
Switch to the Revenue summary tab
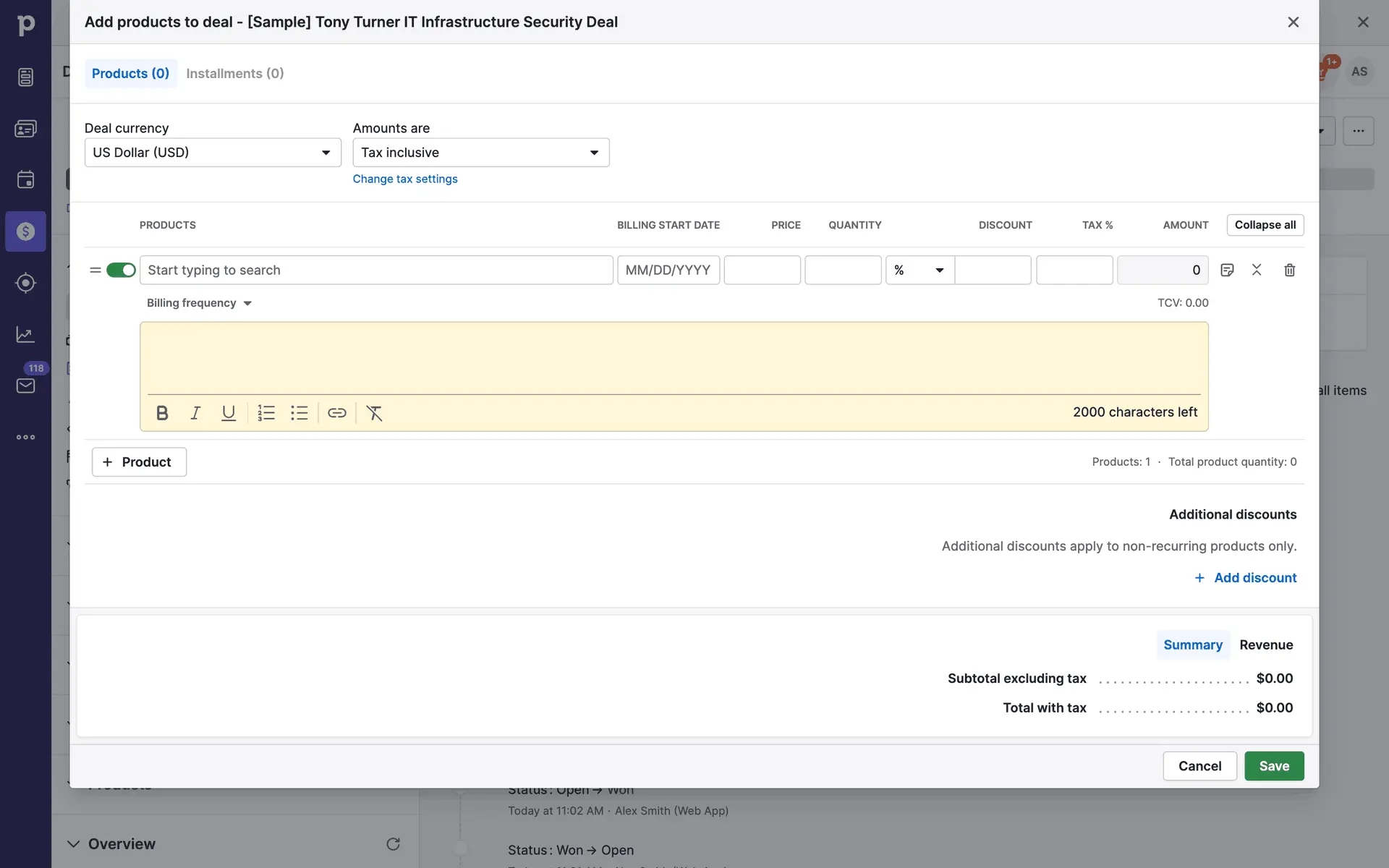(1265, 644)
